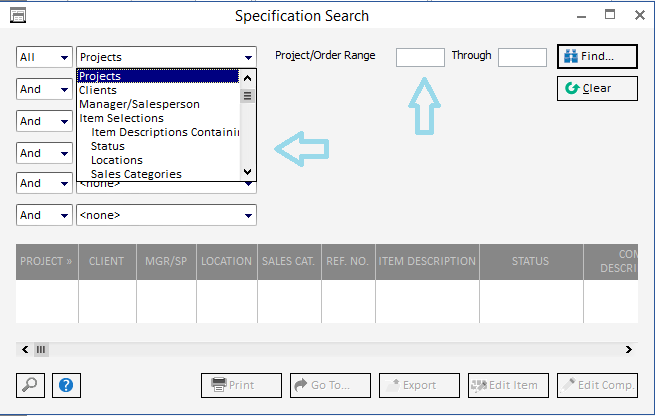Click the list scroll up arrow

pos(247,78)
